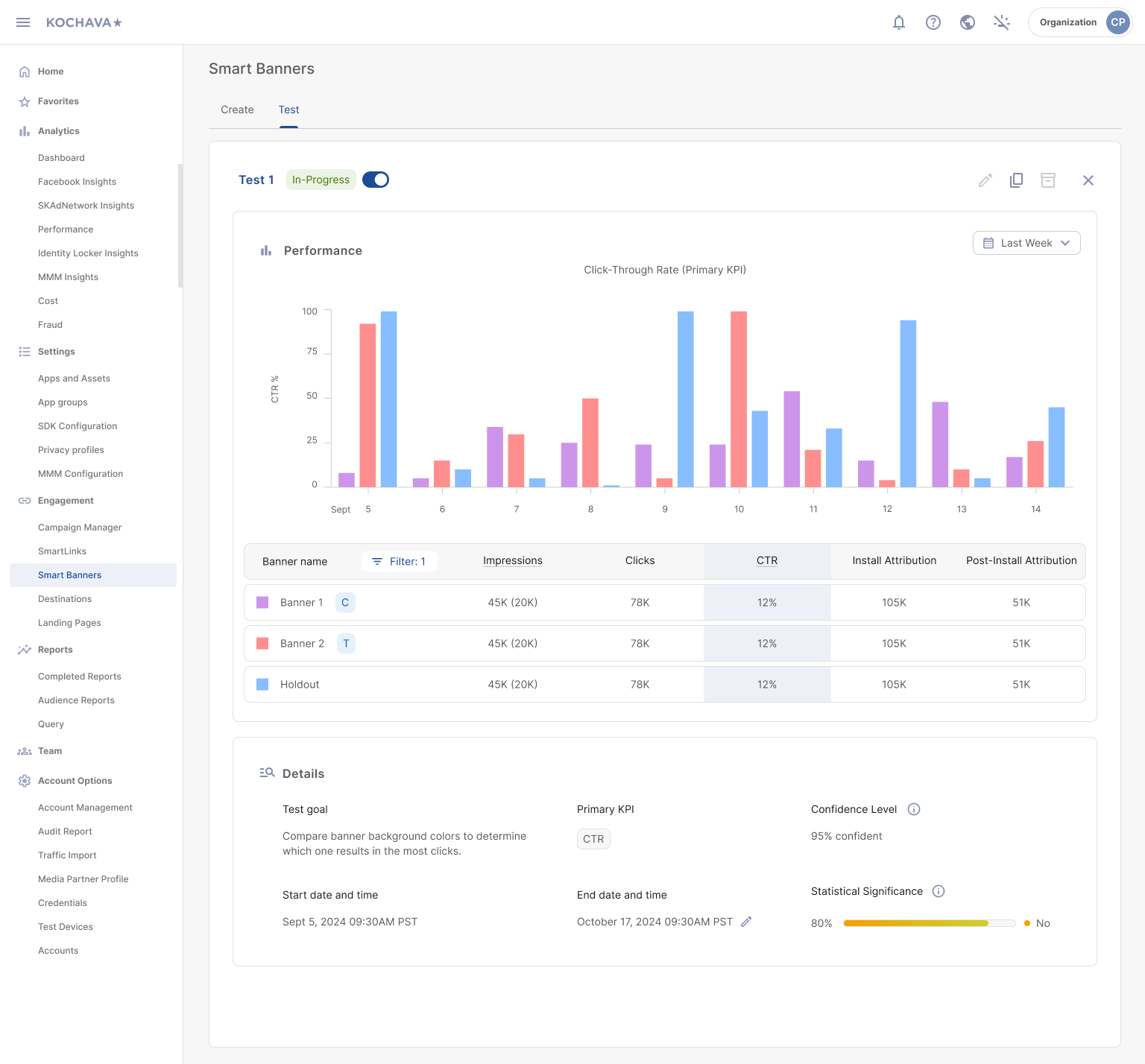Click the Banner 2 red color swatch
Screen dimensions: 1145x1064
pyautogui.click(x=262, y=643)
